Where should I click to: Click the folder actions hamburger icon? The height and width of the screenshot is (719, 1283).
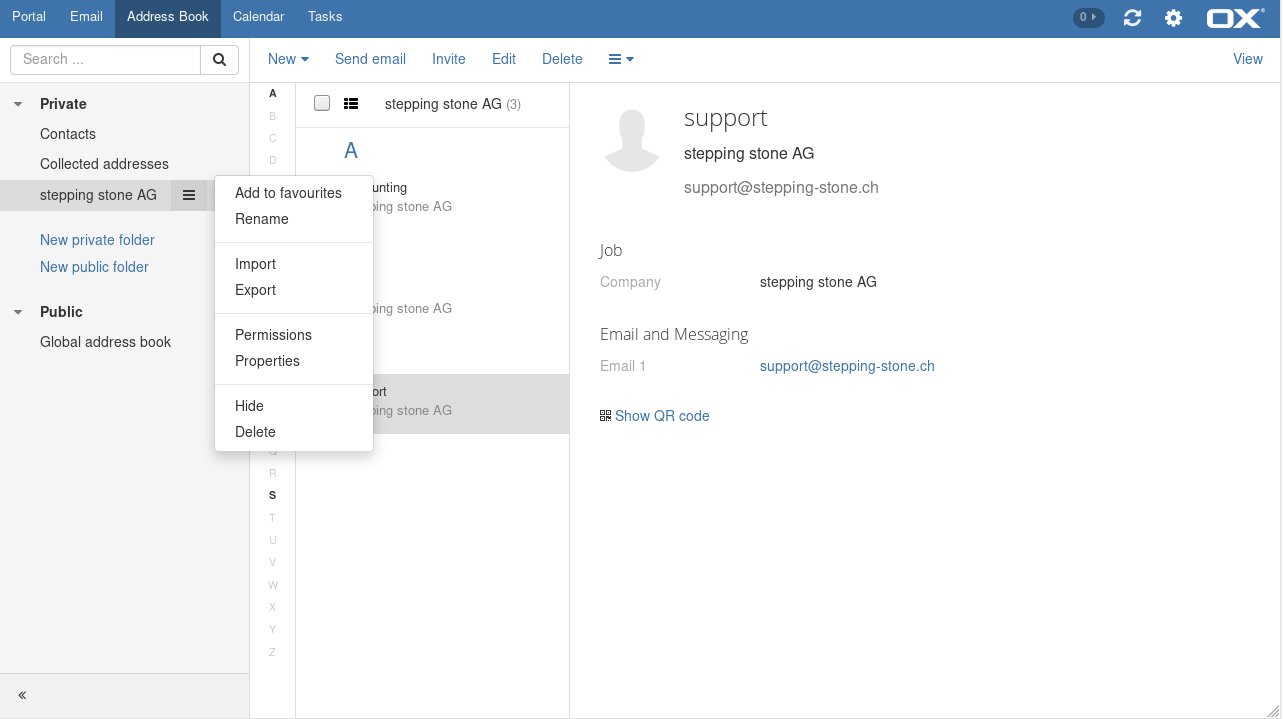189,195
